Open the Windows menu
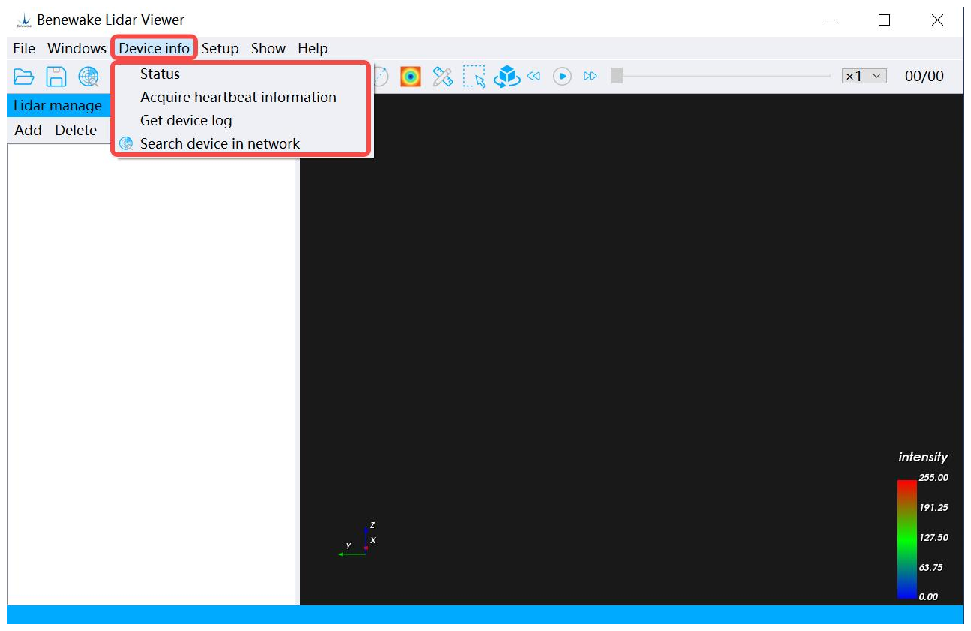 coord(77,48)
